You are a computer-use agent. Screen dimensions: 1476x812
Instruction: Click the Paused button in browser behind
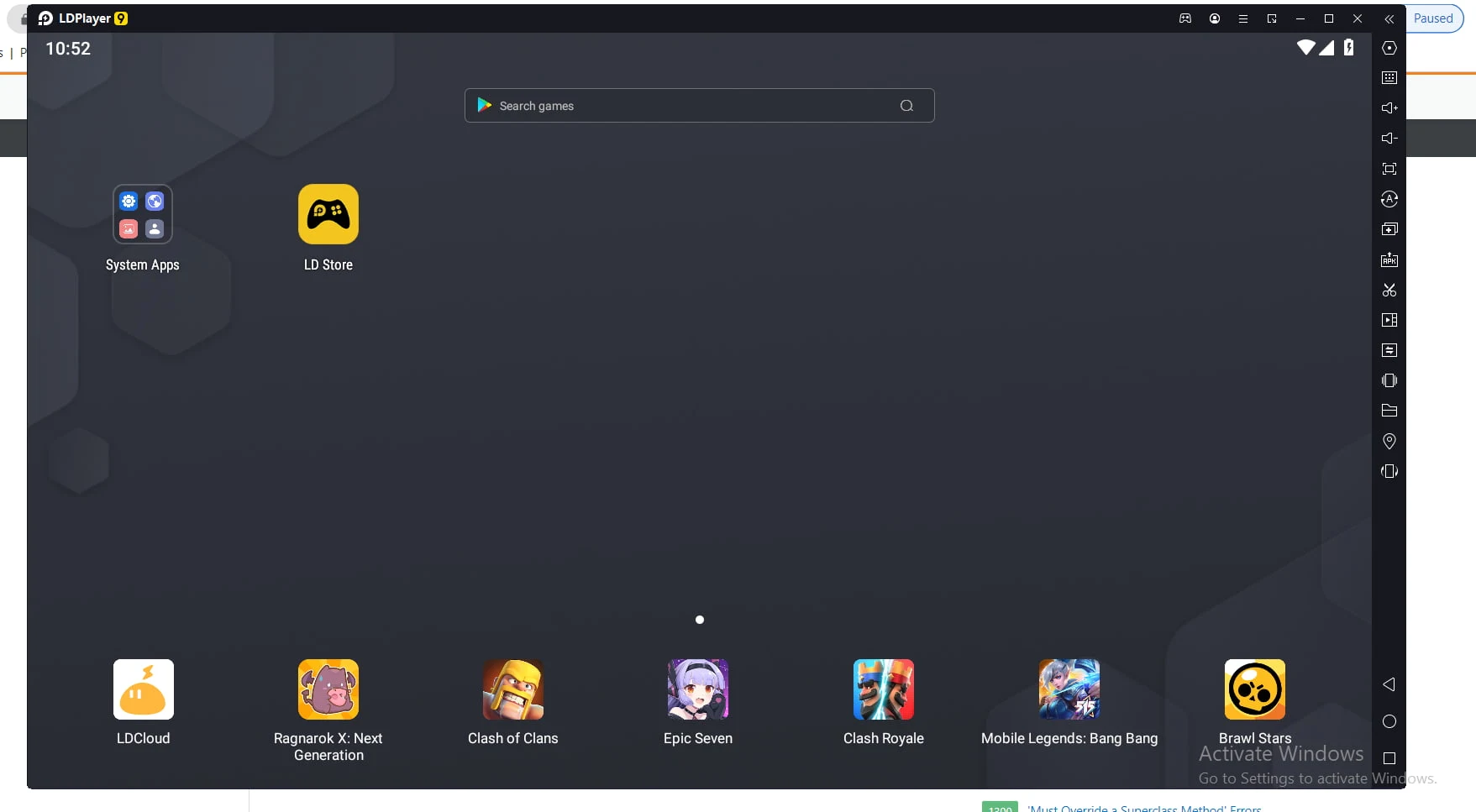point(1434,18)
